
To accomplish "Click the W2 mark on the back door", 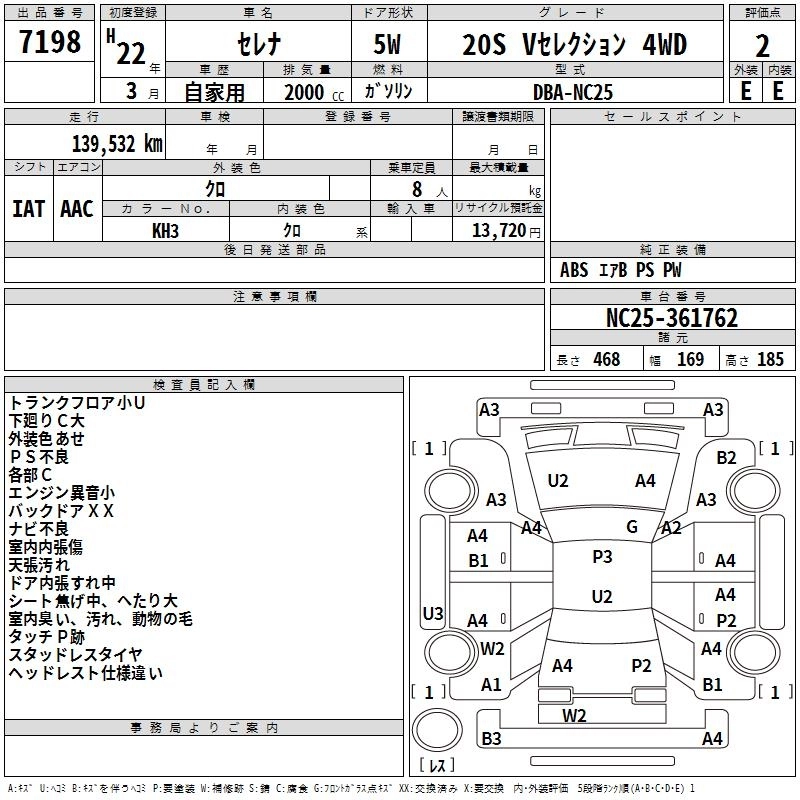I will point(574,715).
